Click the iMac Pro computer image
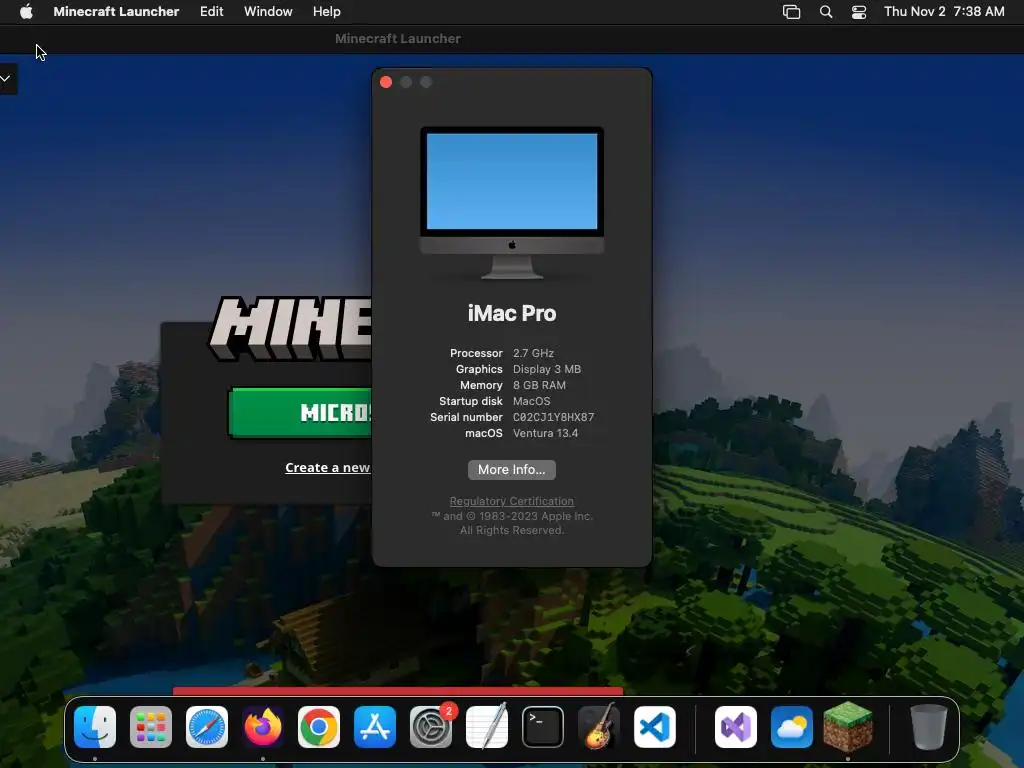1024x768 pixels. tap(512, 203)
